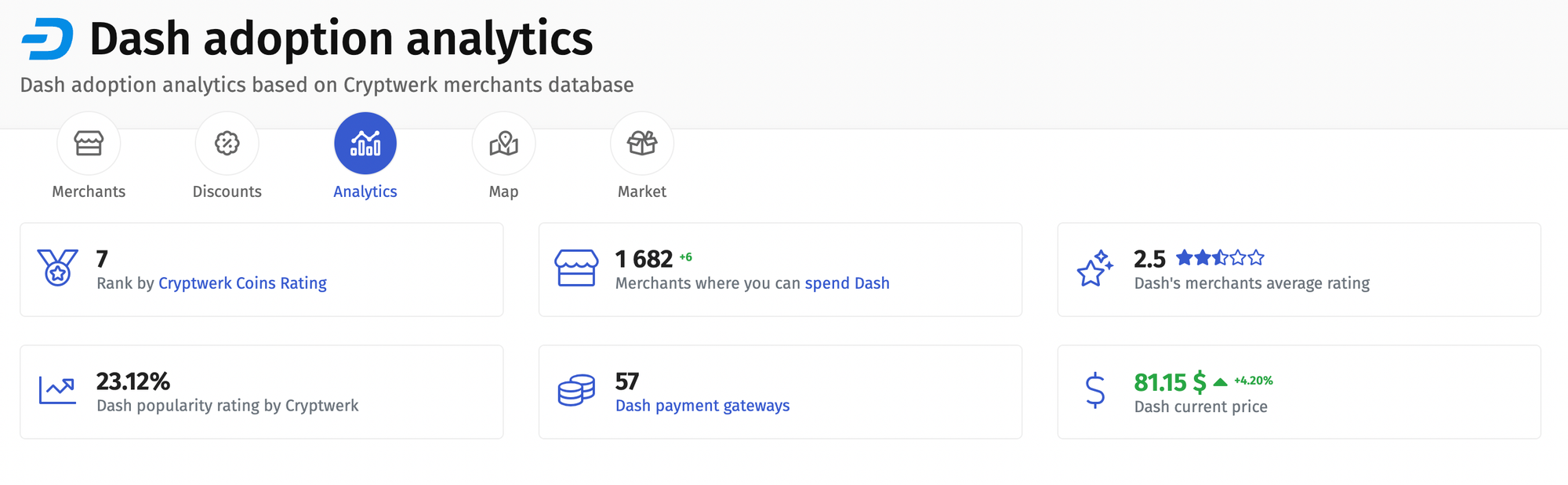1568x485 pixels.
Task: Switch to the Merchants tab label
Action: [89, 191]
